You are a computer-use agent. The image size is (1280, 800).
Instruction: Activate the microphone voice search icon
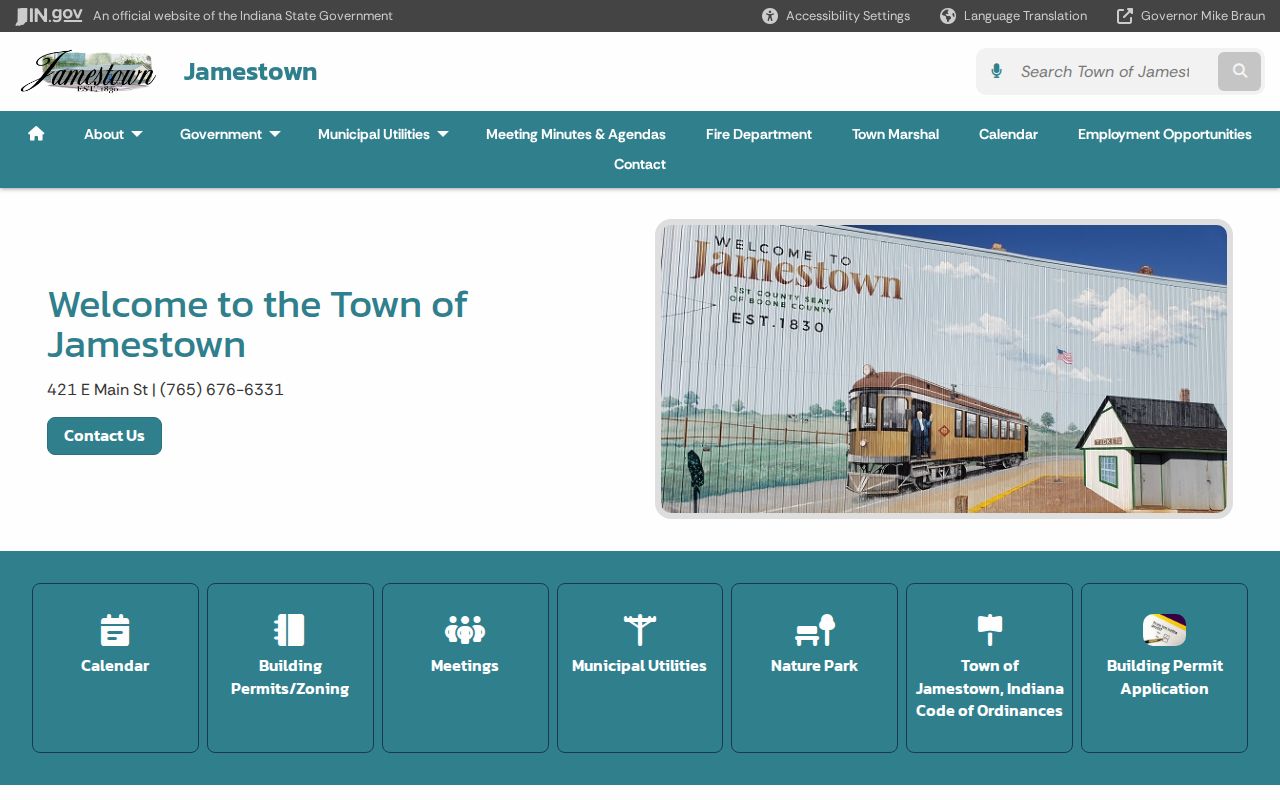pyautogui.click(x=996, y=71)
